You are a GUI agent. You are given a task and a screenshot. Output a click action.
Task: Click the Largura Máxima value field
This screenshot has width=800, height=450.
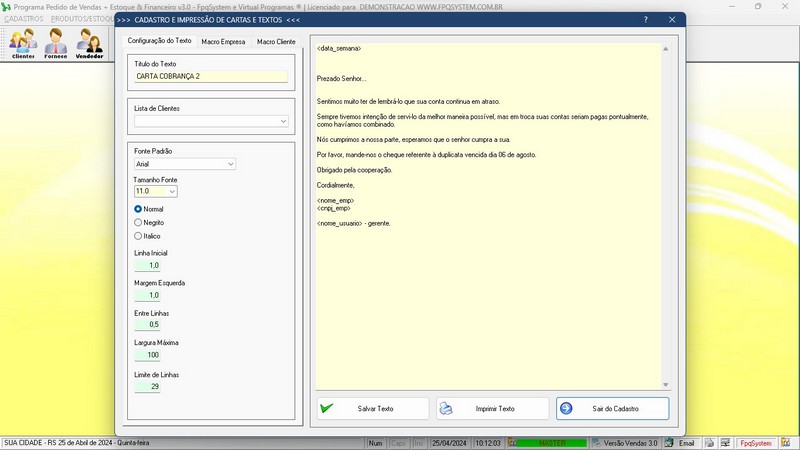tap(147, 355)
